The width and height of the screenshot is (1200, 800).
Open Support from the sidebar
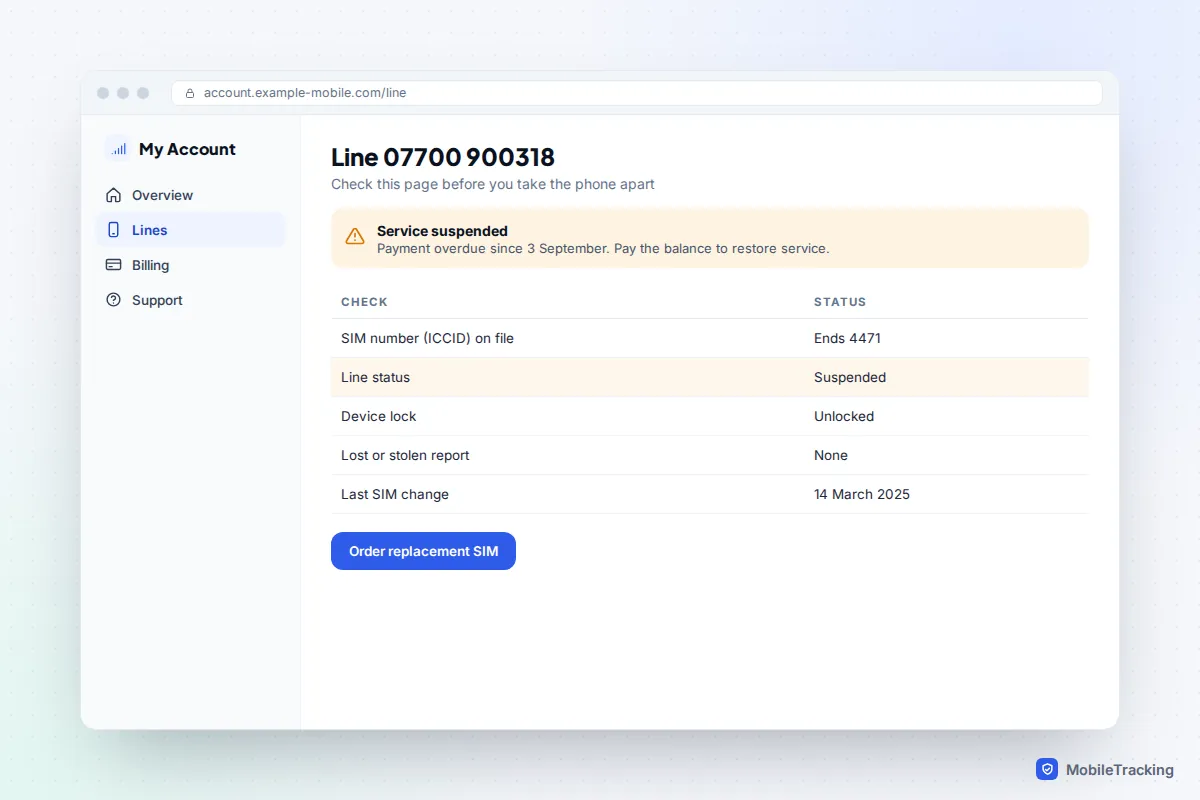pos(191,300)
